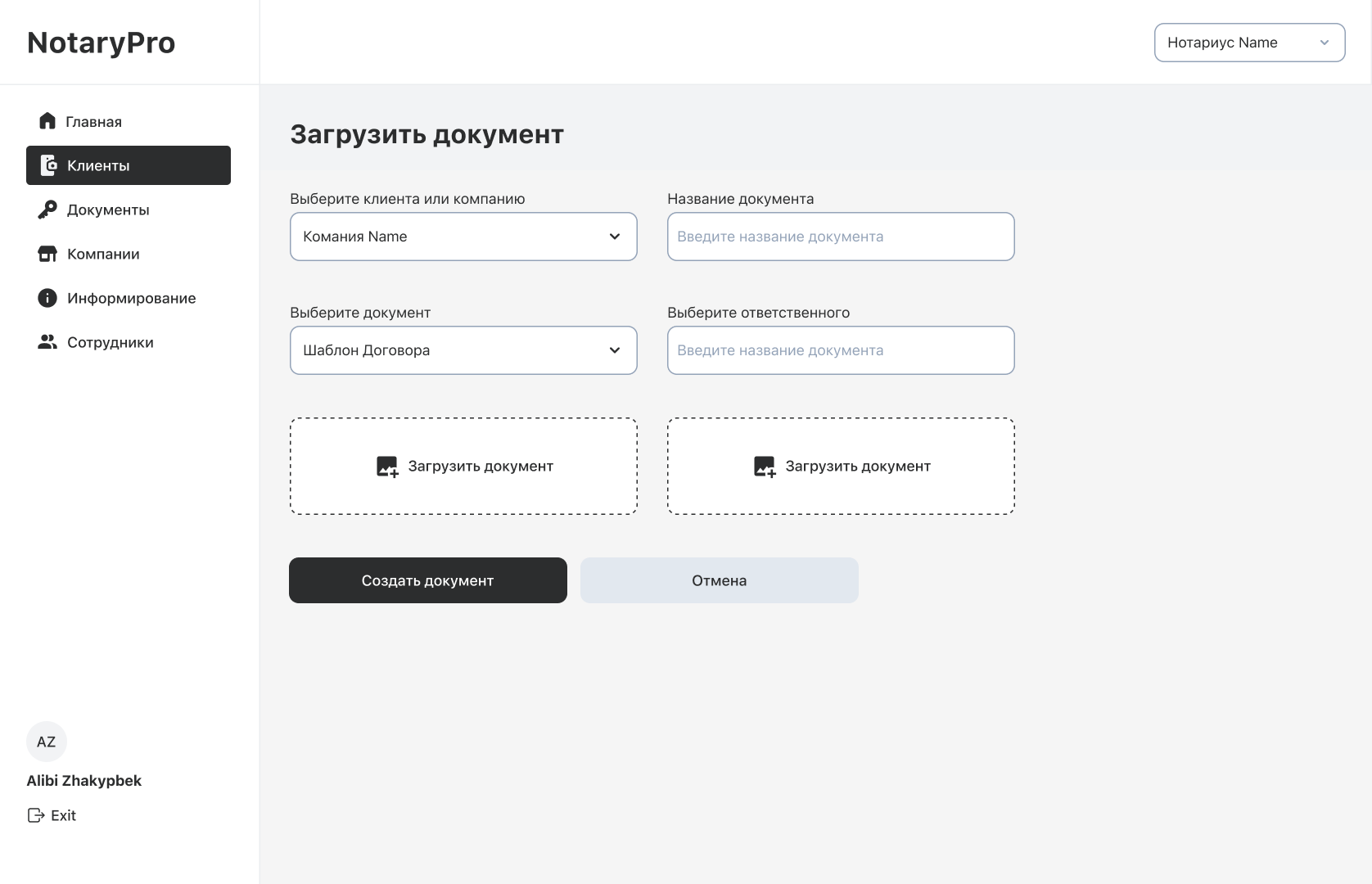1372x884 pixels.
Task: Click the AZ user avatar
Action: point(47,742)
